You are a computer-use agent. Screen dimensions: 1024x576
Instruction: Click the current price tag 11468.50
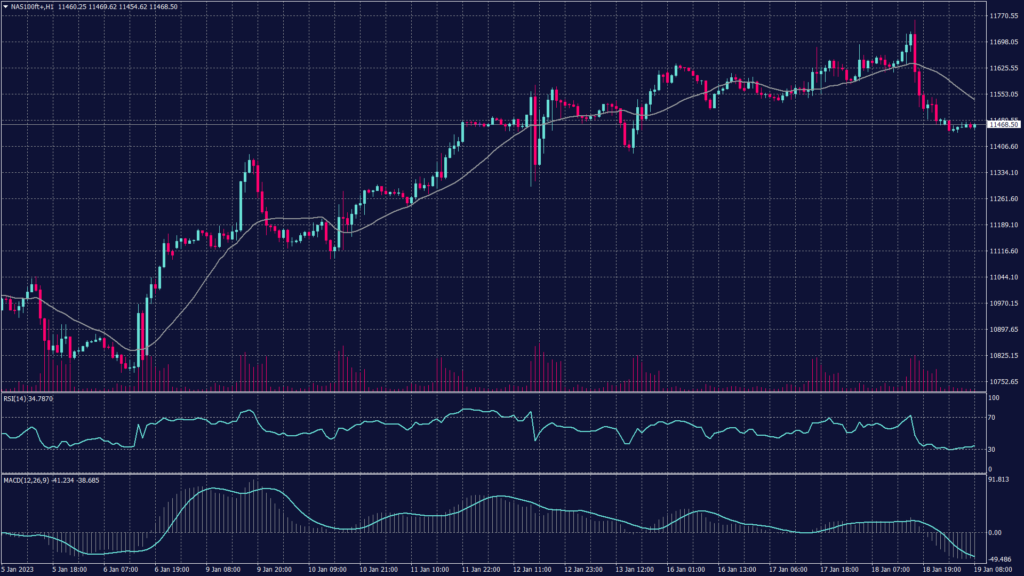click(x=1002, y=124)
